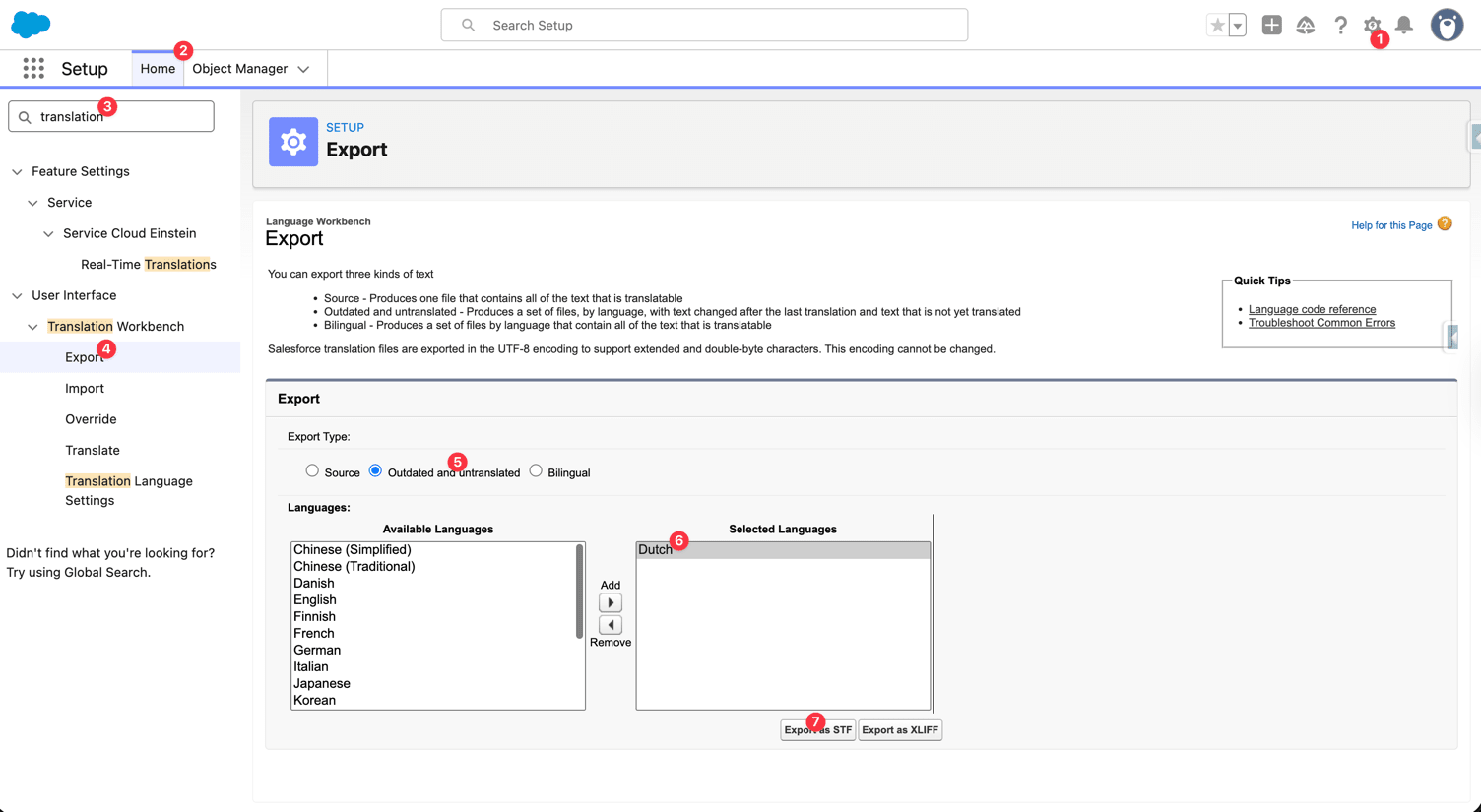Open the App Launcher grid icon

(x=33, y=68)
